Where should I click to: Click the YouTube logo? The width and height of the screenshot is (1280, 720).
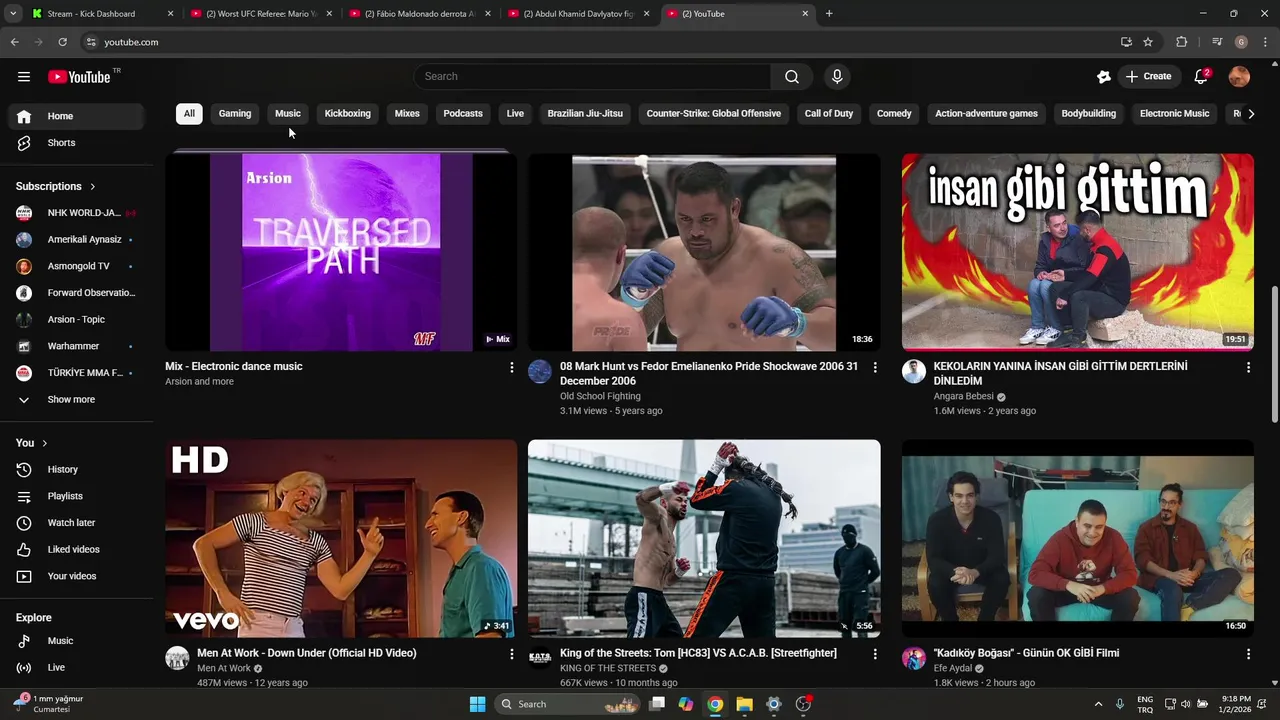click(x=79, y=77)
